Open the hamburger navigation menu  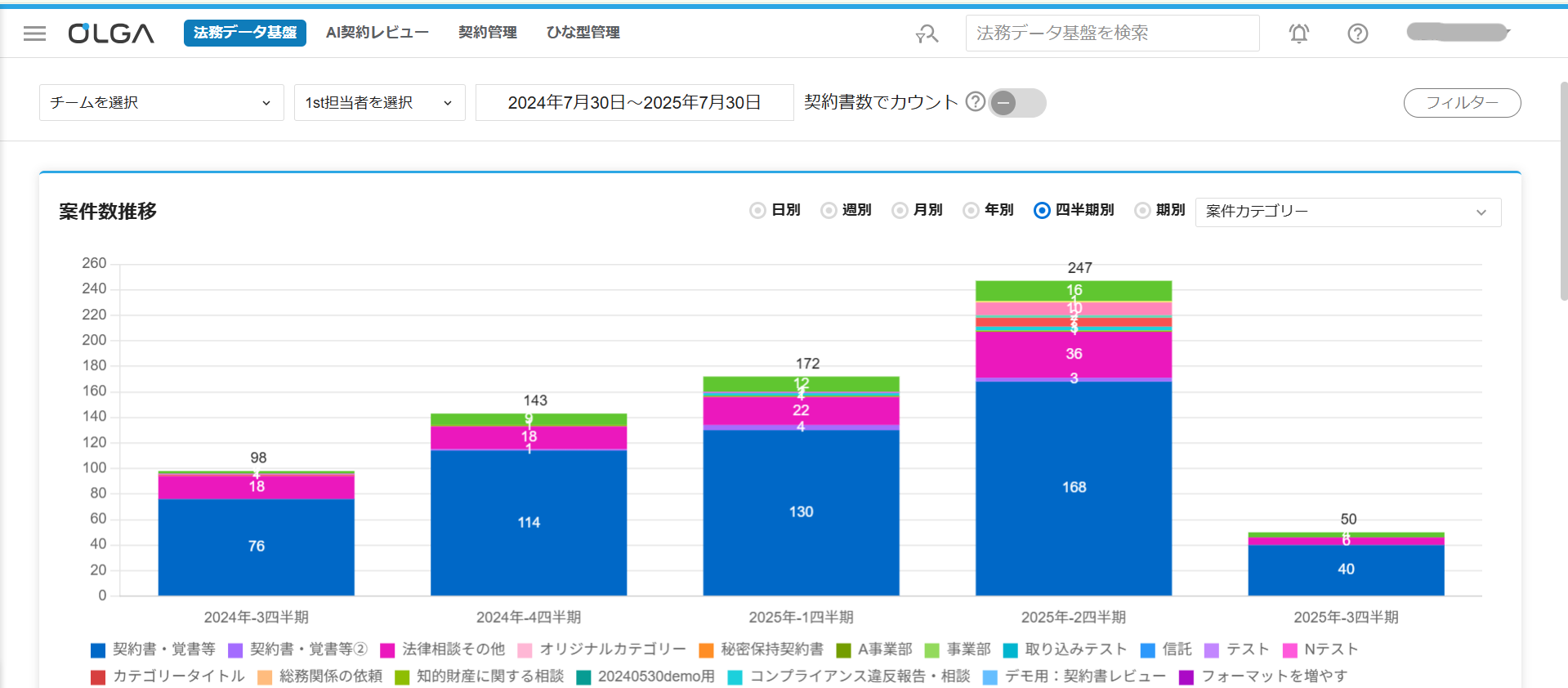(x=34, y=34)
